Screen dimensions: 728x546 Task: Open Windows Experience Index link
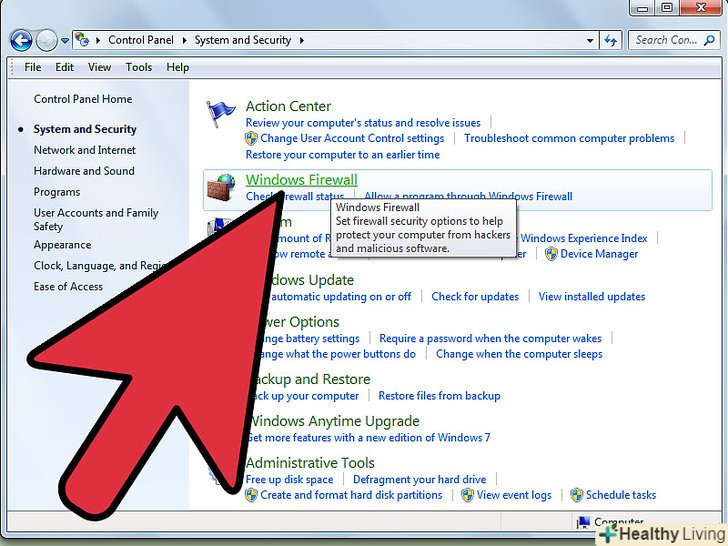[x=584, y=238]
